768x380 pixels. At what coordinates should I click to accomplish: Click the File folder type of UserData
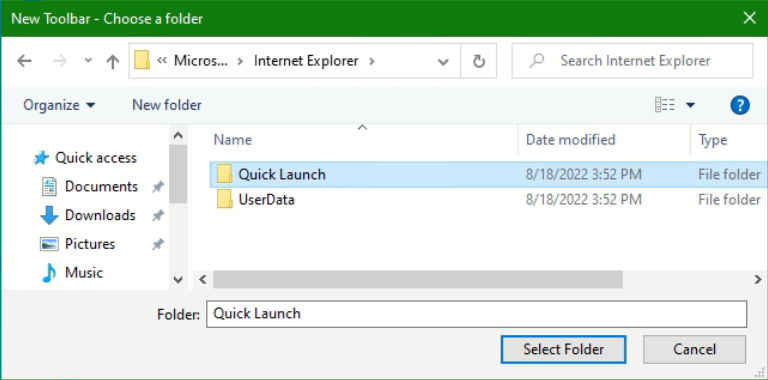[x=729, y=200]
